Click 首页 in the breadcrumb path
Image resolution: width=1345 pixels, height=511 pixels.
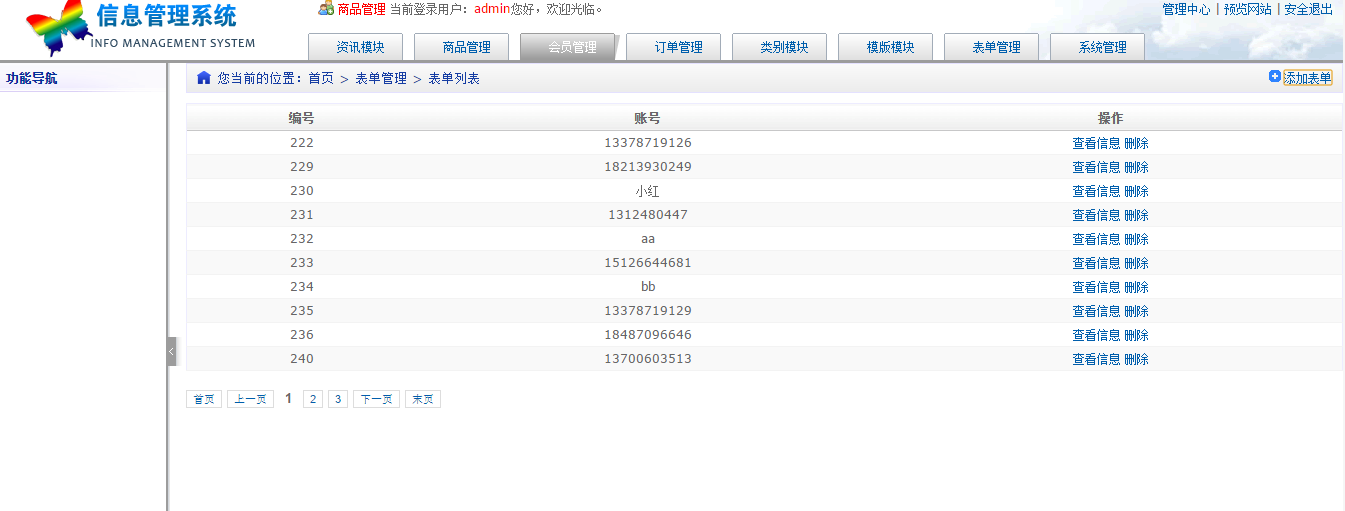(x=321, y=78)
